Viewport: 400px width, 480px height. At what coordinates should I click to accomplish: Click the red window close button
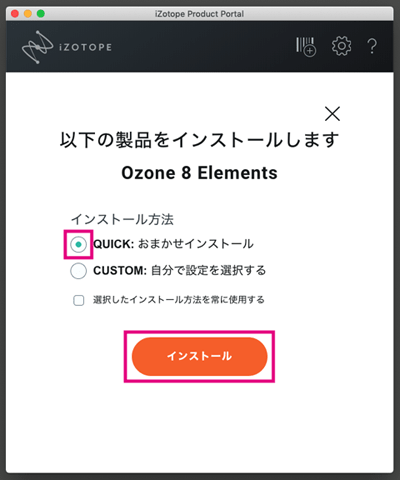click(x=15, y=14)
